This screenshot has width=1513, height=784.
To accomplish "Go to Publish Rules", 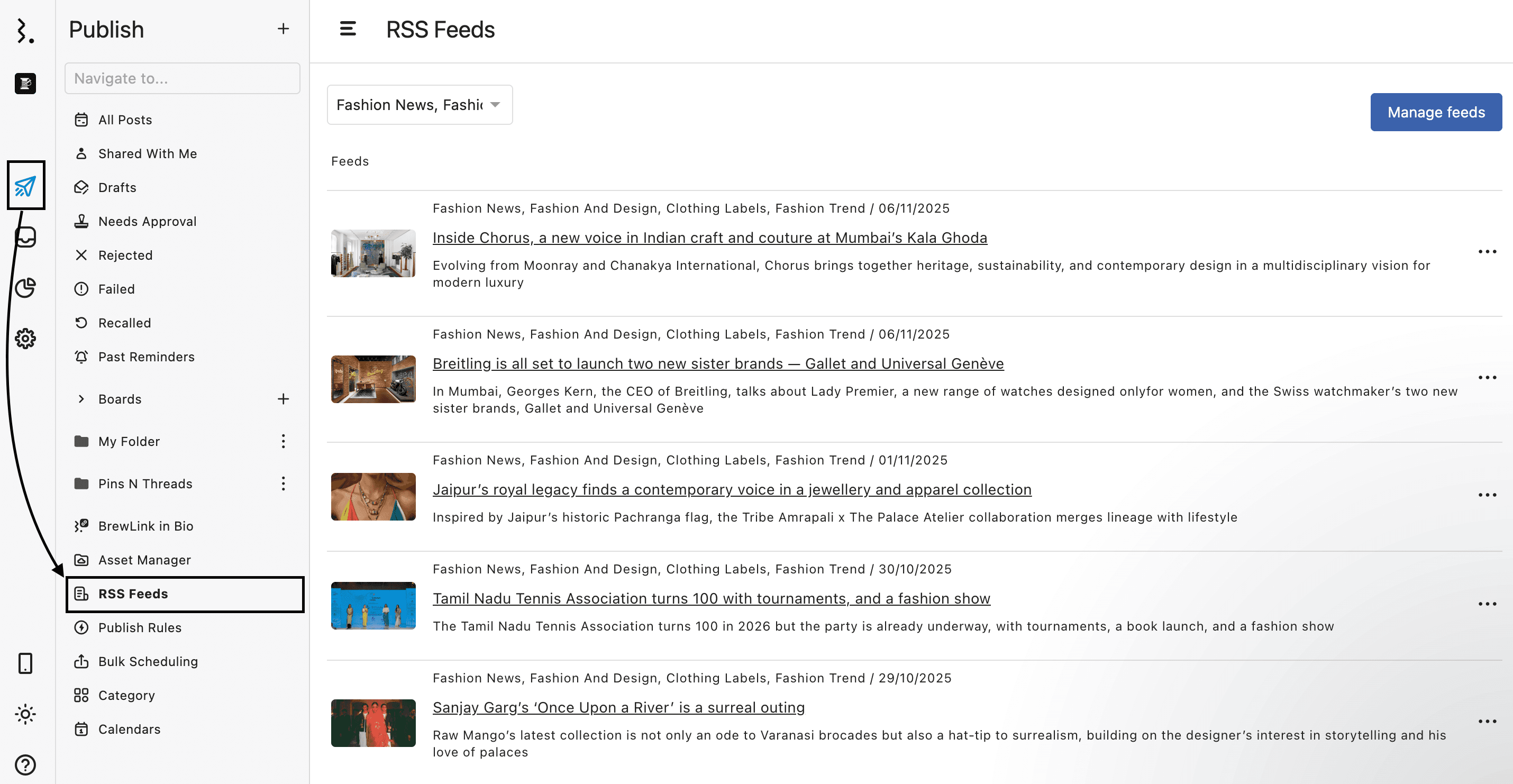I will coord(139,628).
